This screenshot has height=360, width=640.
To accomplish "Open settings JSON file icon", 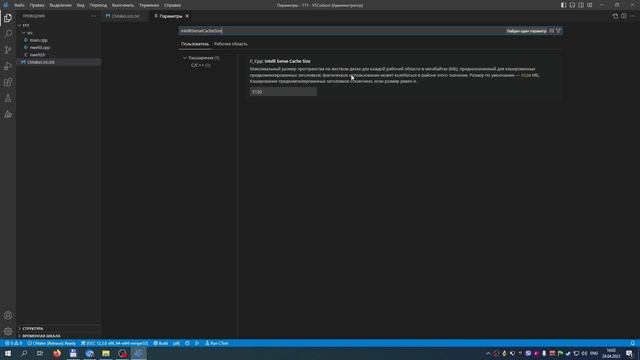I will click(615, 16).
